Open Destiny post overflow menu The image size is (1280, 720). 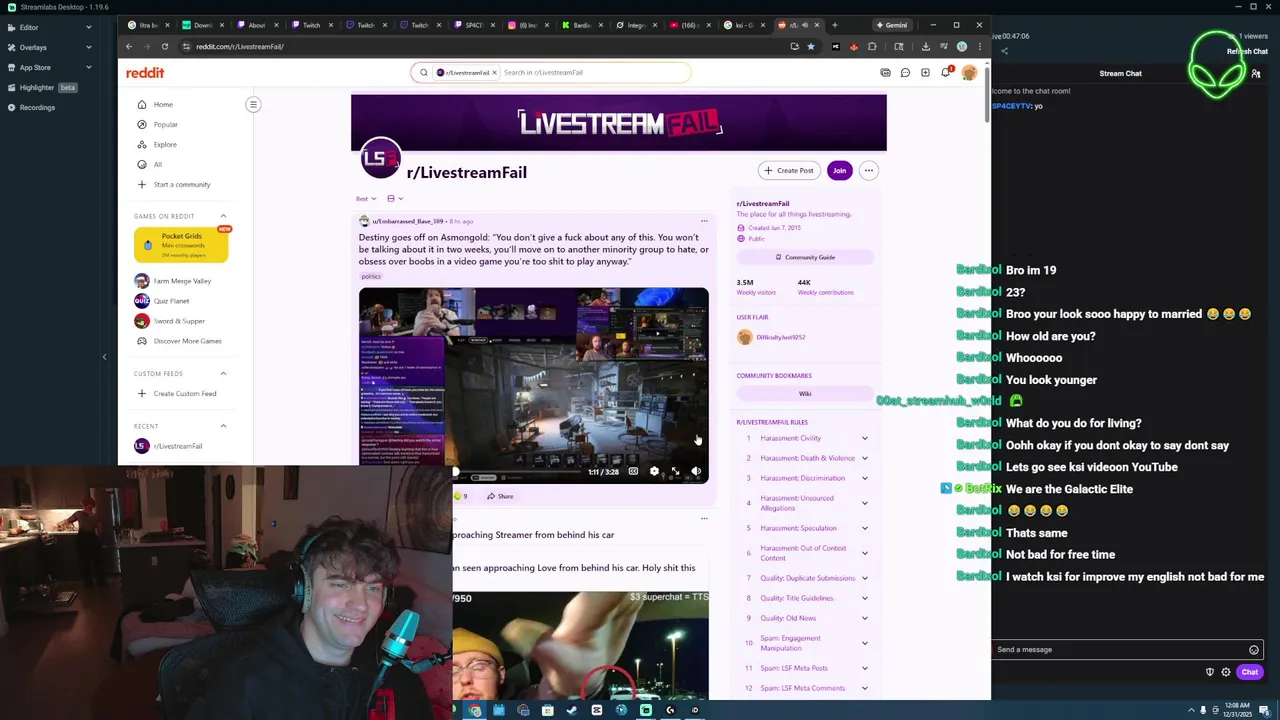704,221
